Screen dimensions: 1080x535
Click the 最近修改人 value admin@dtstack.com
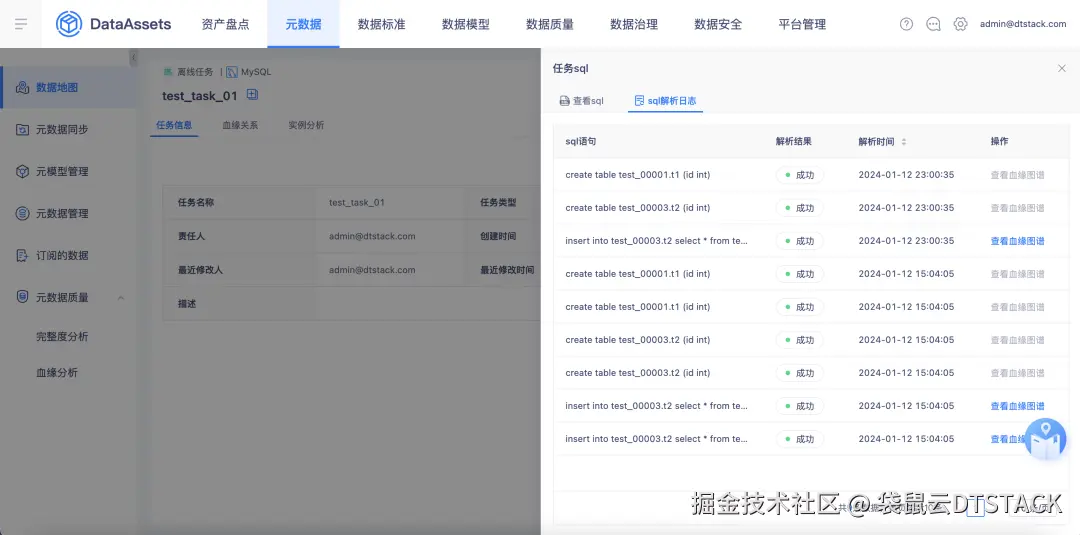coord(372,270)
